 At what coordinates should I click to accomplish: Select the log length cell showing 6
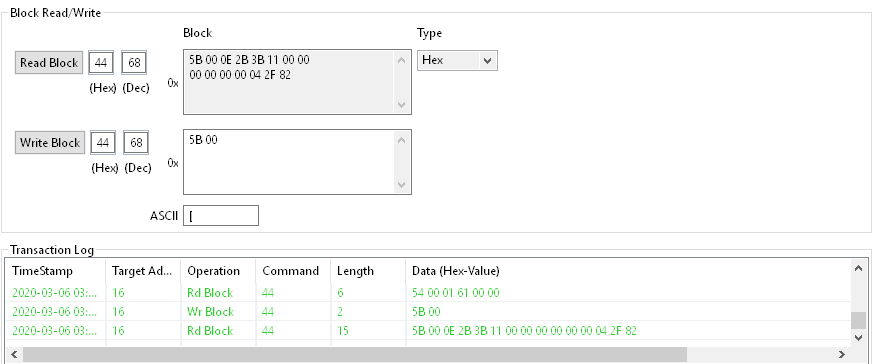368,292
